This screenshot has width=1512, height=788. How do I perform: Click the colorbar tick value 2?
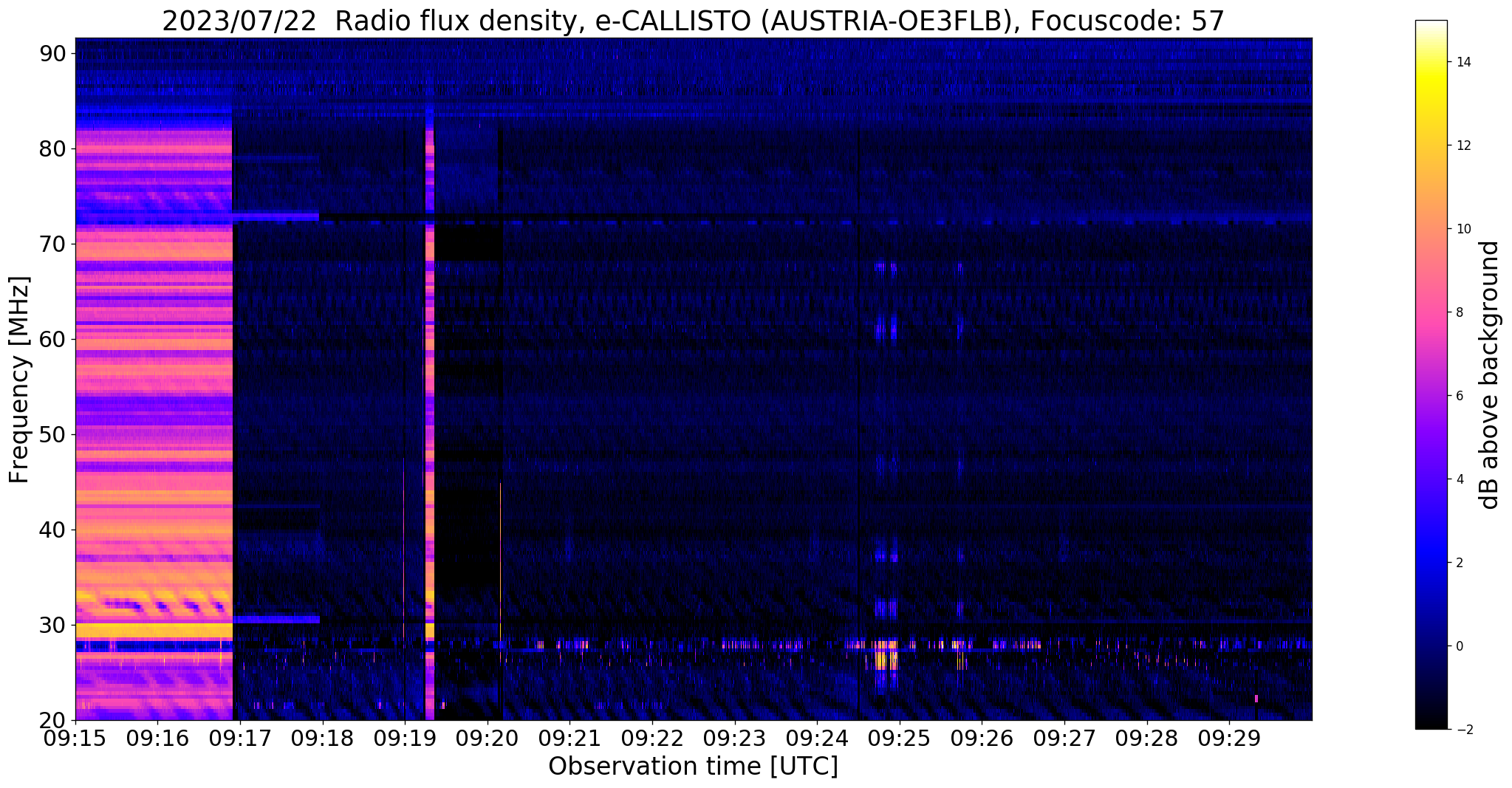coord(1459,563)
